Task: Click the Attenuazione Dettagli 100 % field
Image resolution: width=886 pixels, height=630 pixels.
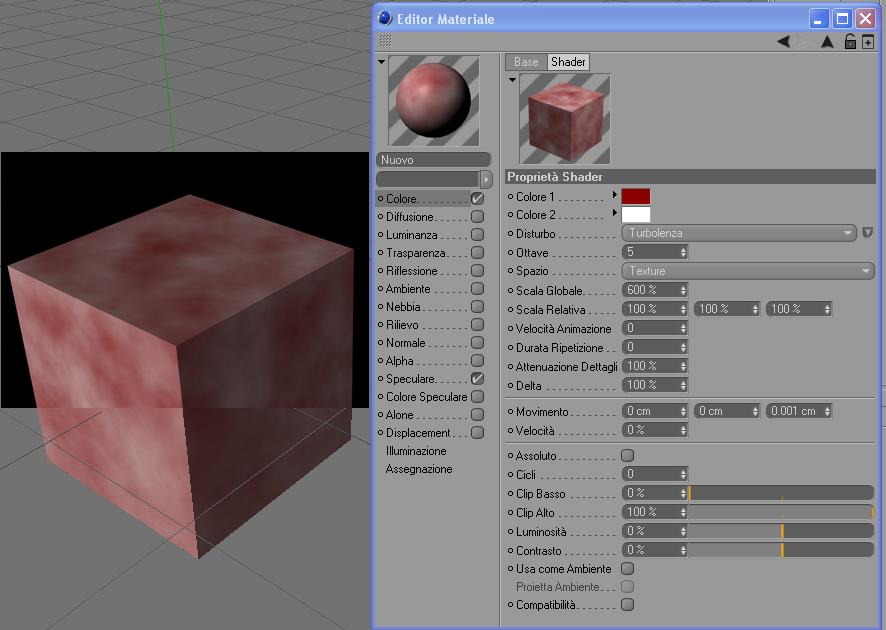Action: 654,366
